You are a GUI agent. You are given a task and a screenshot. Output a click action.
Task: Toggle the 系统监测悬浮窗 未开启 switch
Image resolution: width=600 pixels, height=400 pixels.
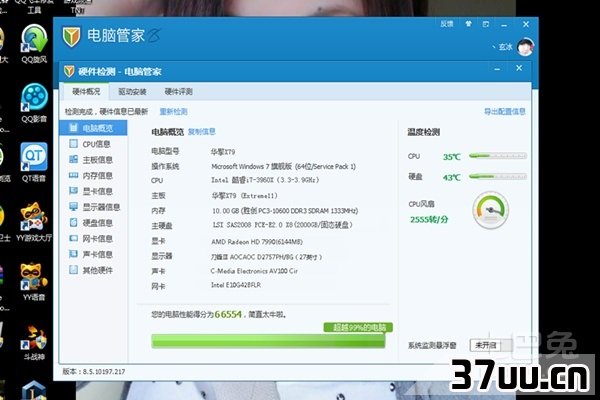click(491, 345)
